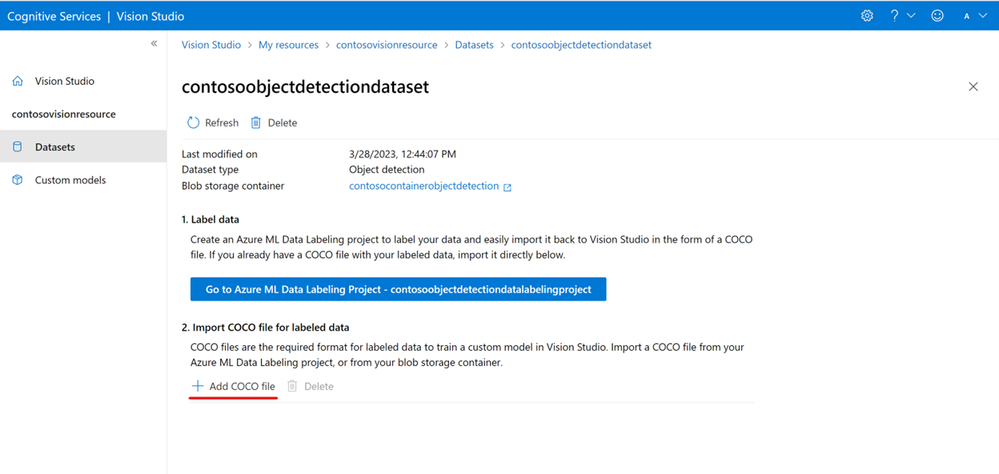Go to Azure ML Data Labeling Project

(398, 289)
